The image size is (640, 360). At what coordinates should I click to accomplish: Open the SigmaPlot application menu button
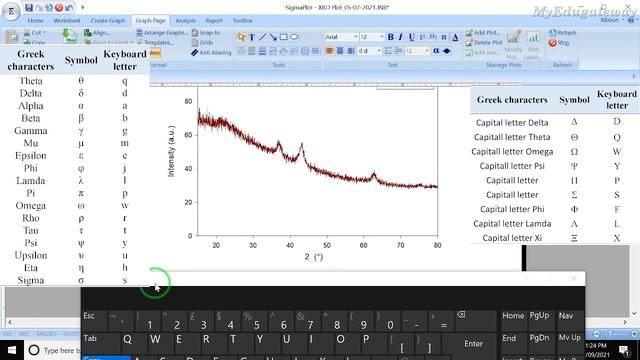(11, 11)
